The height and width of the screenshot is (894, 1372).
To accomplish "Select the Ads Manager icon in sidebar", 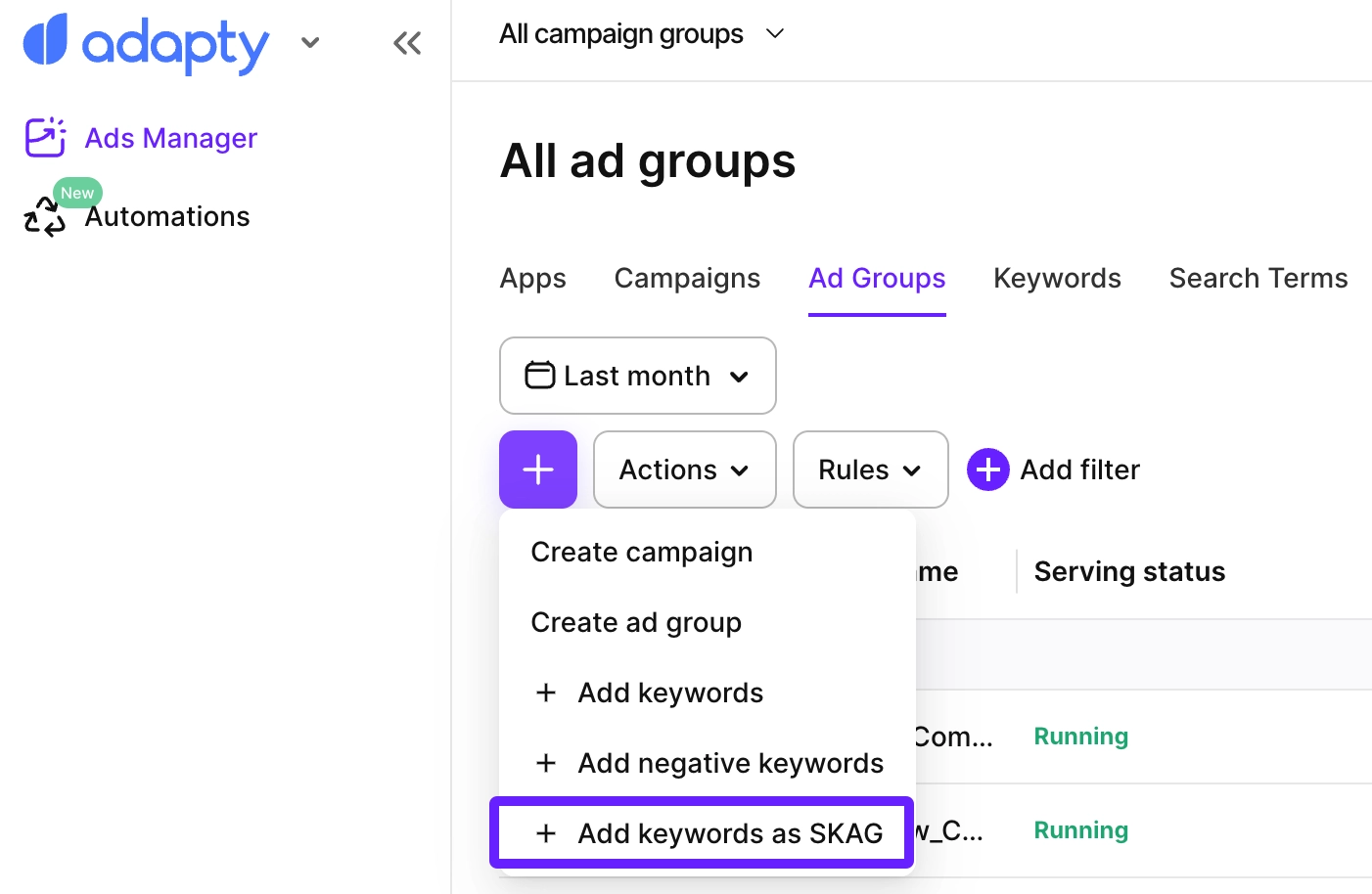I will [x=44, y=137].
